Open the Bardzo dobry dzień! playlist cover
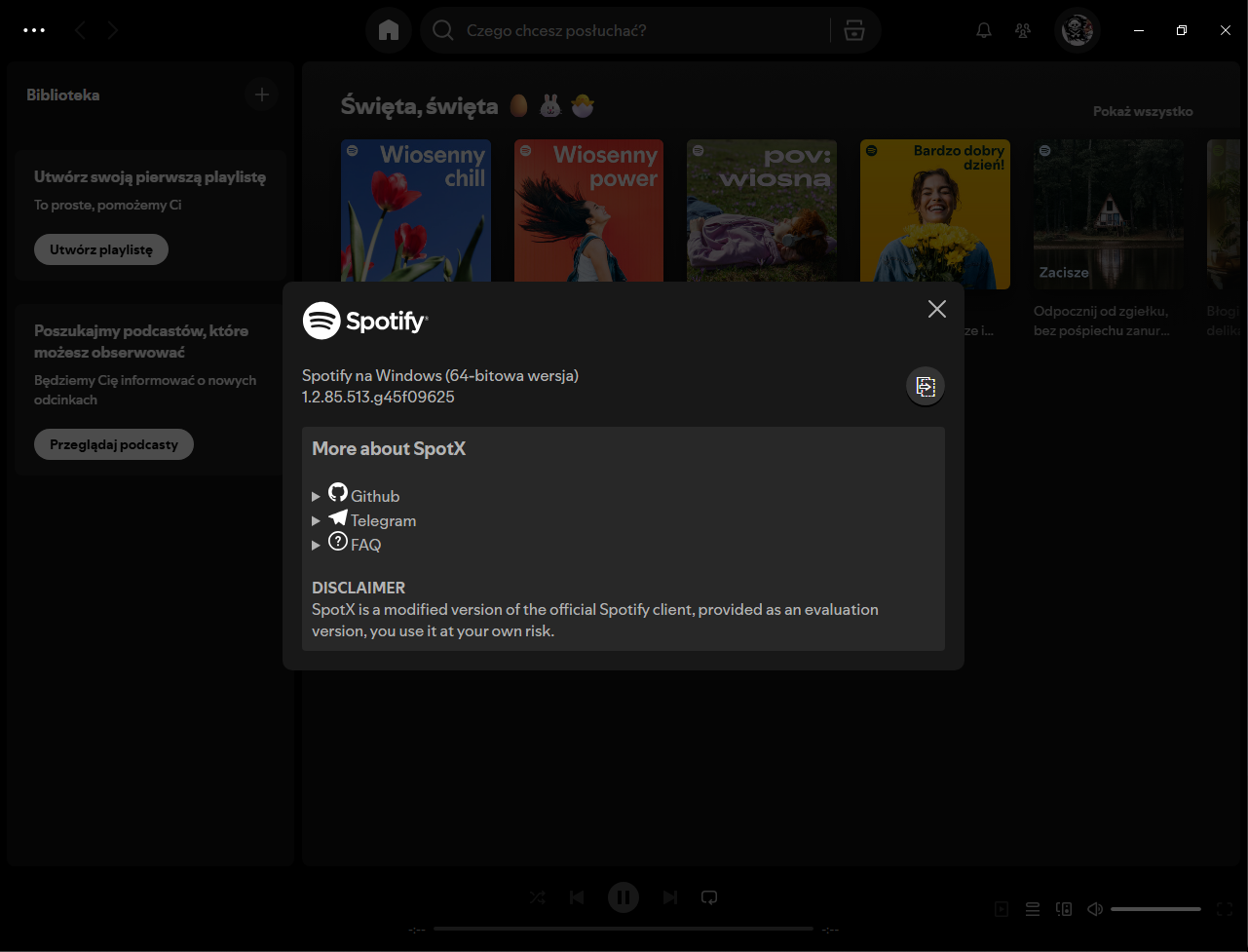This screenshot has height=952, width=1248. (935, 214)
